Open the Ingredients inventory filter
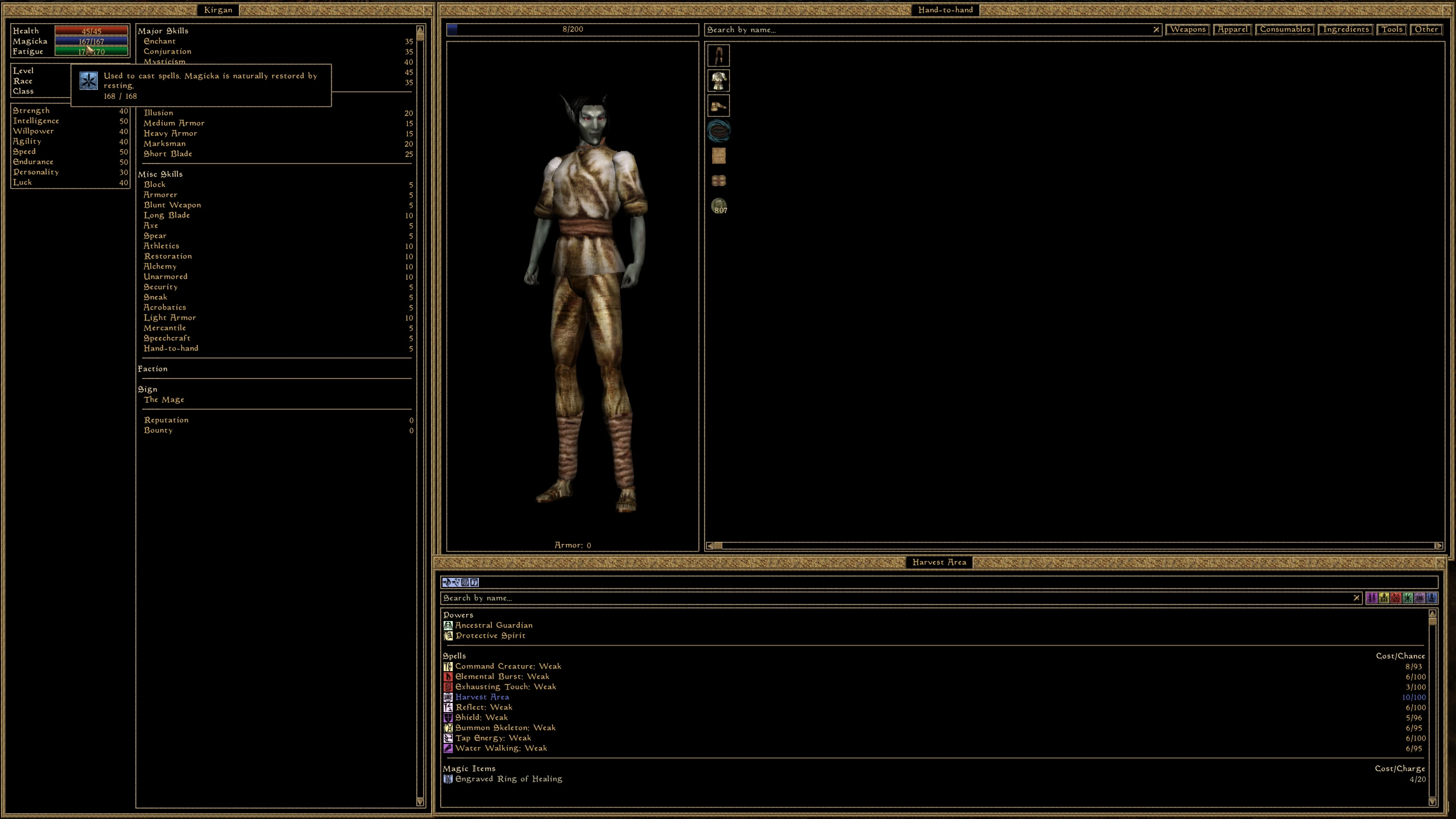Screen dimensions: 1456x819 (1346, 30)
